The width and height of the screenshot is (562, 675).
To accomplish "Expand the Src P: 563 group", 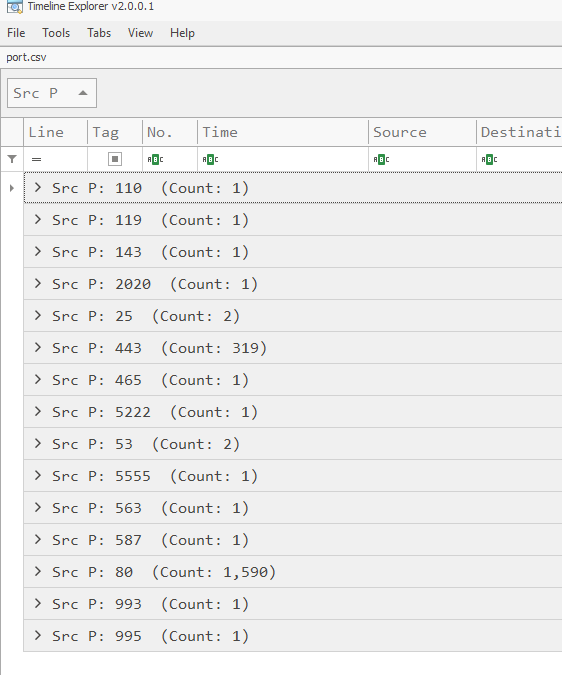I will coord(38,508).
